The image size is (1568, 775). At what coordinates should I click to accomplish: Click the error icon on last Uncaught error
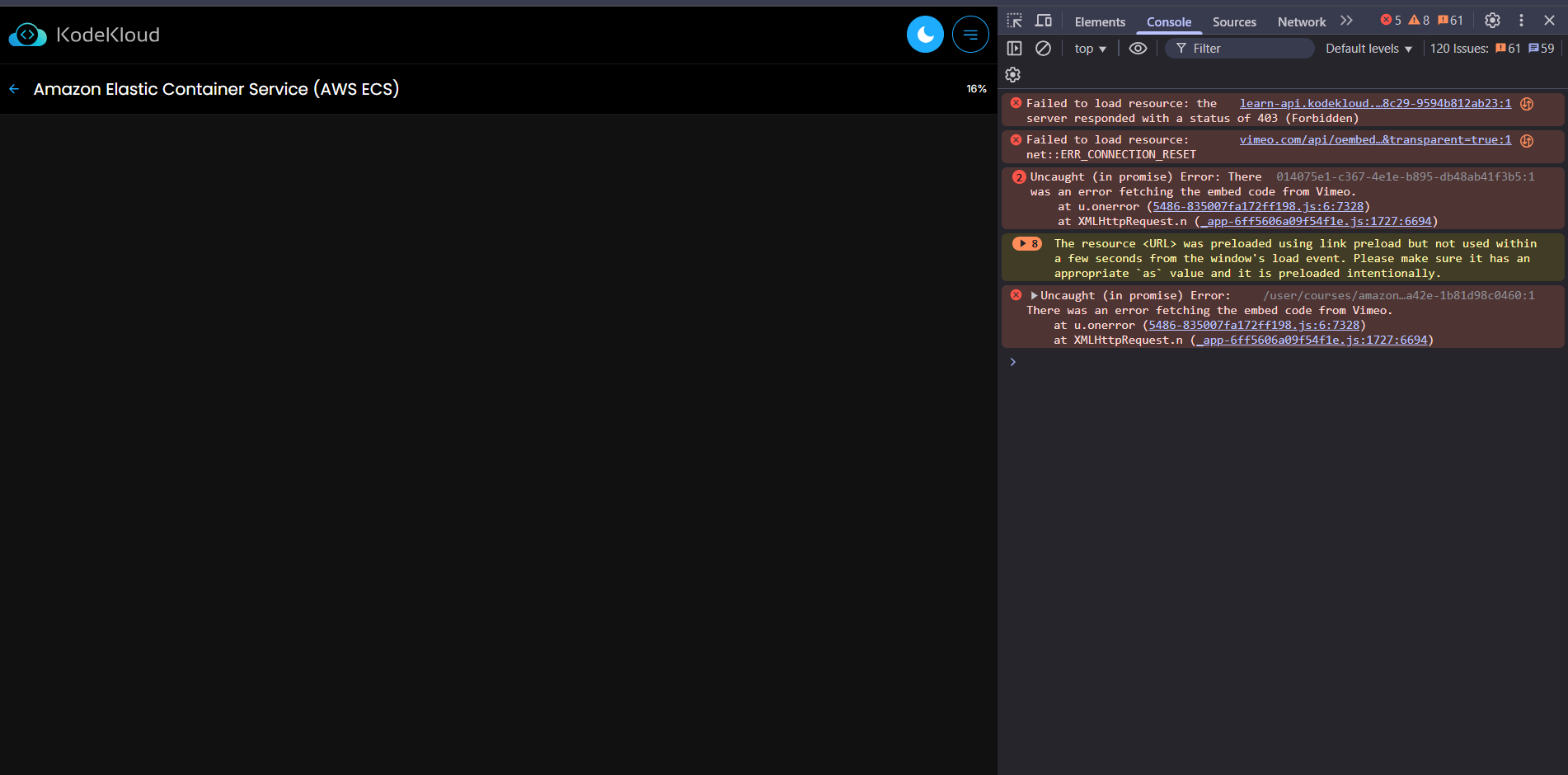[x=1016, y=295]
